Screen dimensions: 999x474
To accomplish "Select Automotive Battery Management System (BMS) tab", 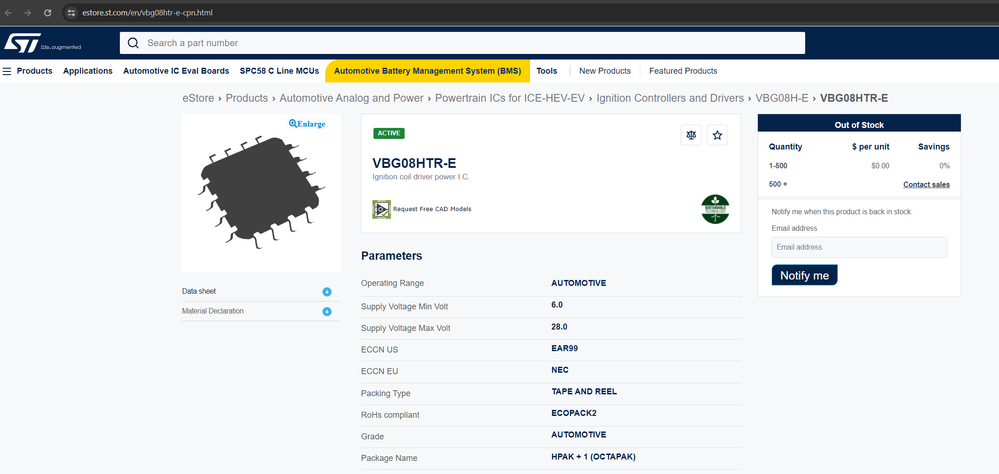I will pyautogui.click(x=428, y=71).
